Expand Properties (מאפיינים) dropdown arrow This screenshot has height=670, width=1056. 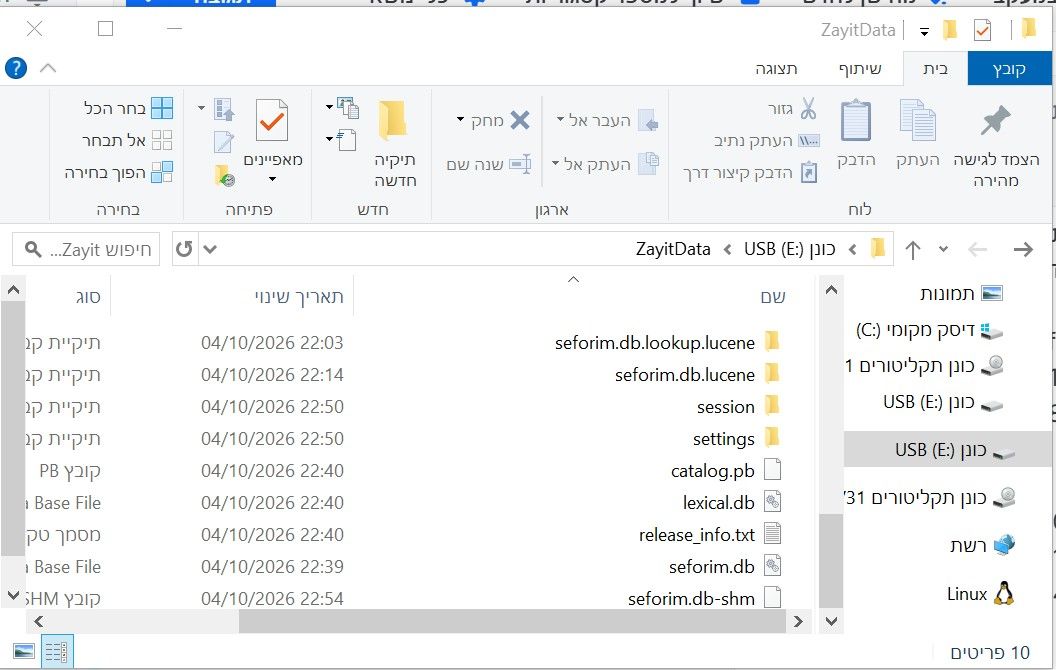(272, 179)
